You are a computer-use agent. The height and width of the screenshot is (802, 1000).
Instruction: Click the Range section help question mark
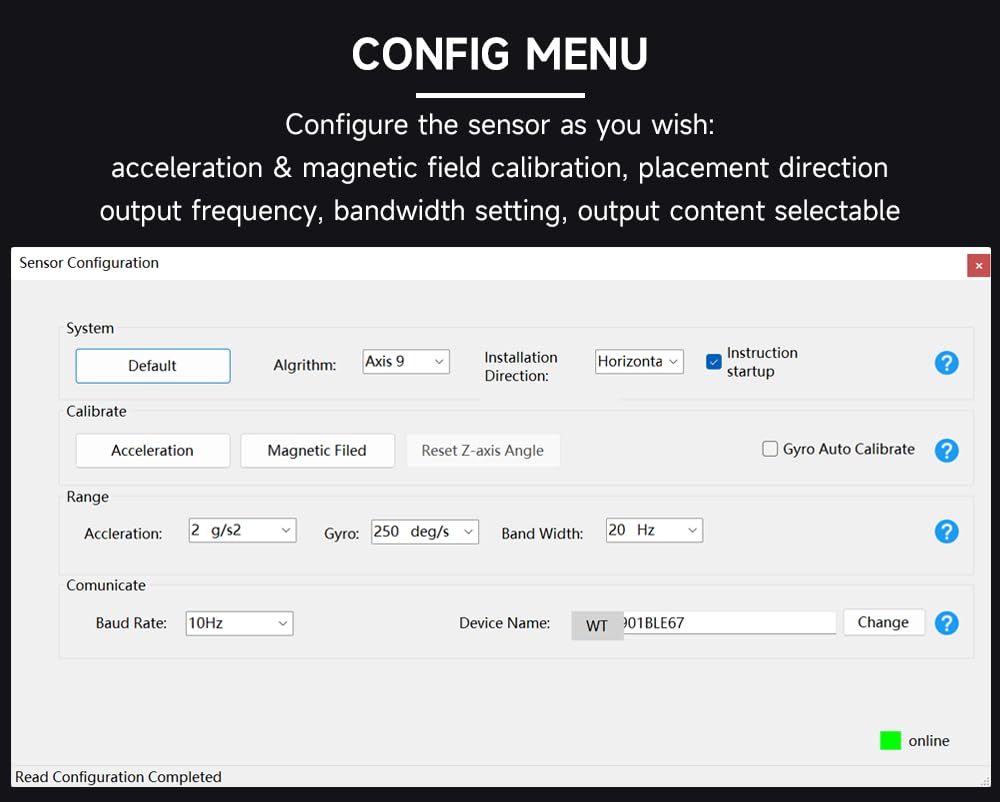point(946,532)
